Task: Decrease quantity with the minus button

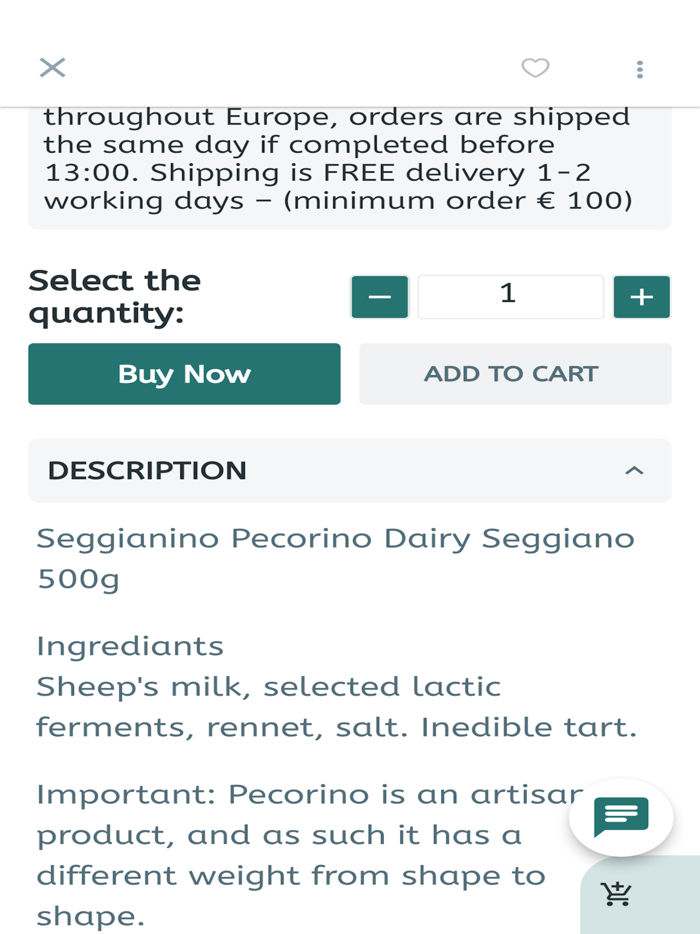Action: 379,296
